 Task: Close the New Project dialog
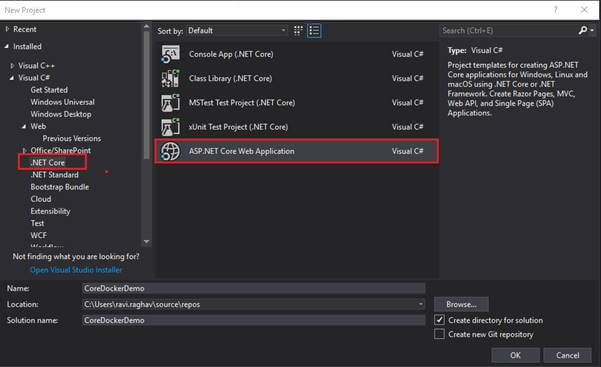coord(584,10)
